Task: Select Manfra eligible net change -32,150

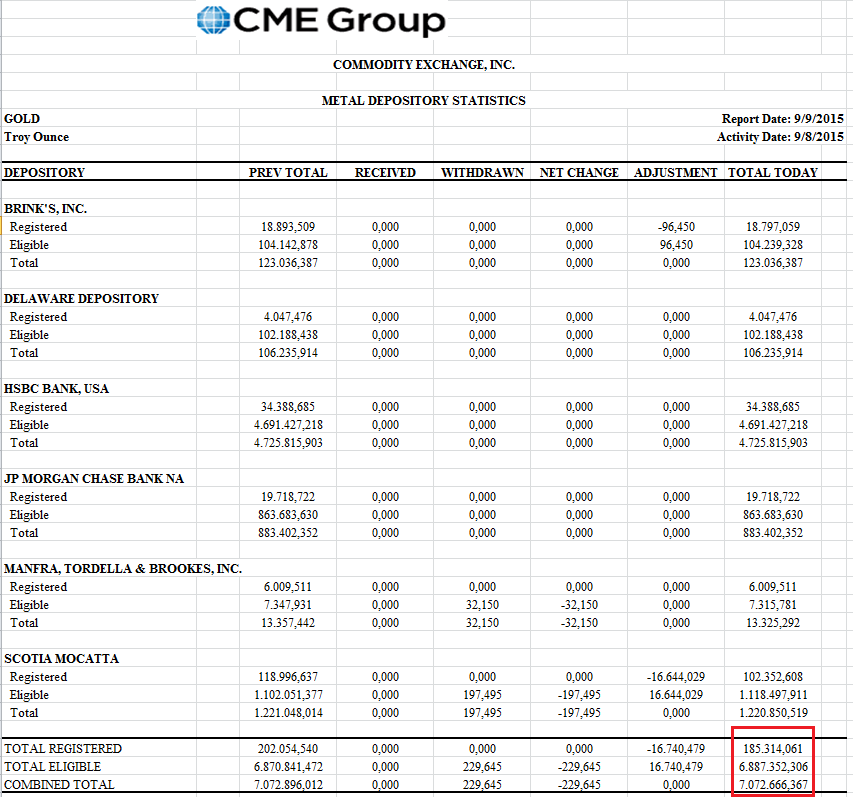Action: (579, 605)
